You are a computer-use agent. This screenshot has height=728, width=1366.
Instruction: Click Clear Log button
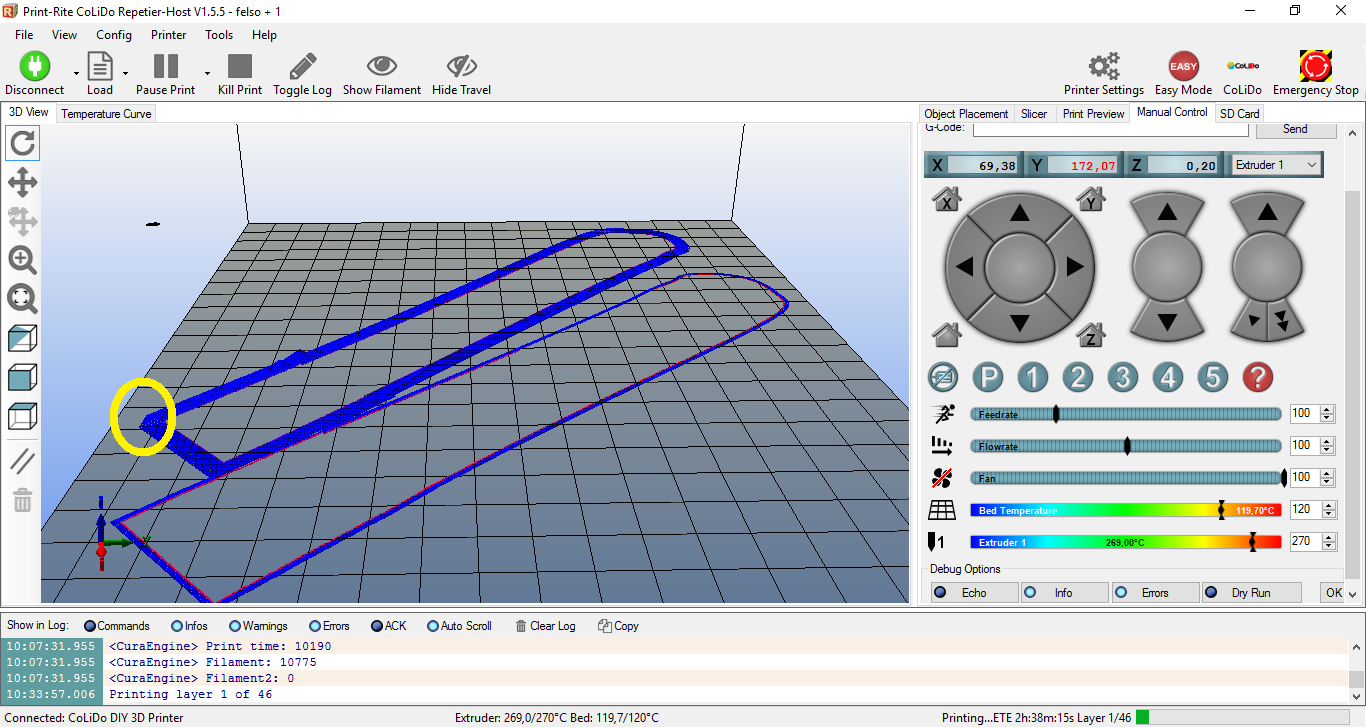(545, 626)
